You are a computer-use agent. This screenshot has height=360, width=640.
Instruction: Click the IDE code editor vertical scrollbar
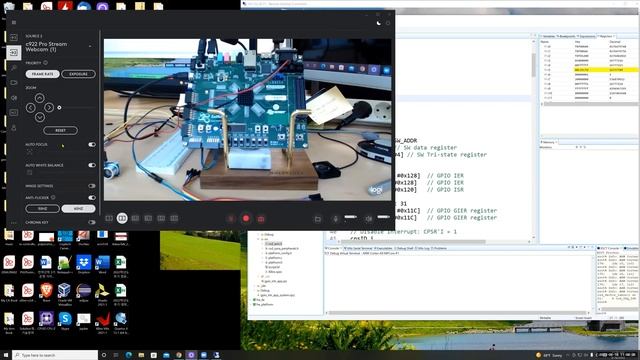click(533, 65)
